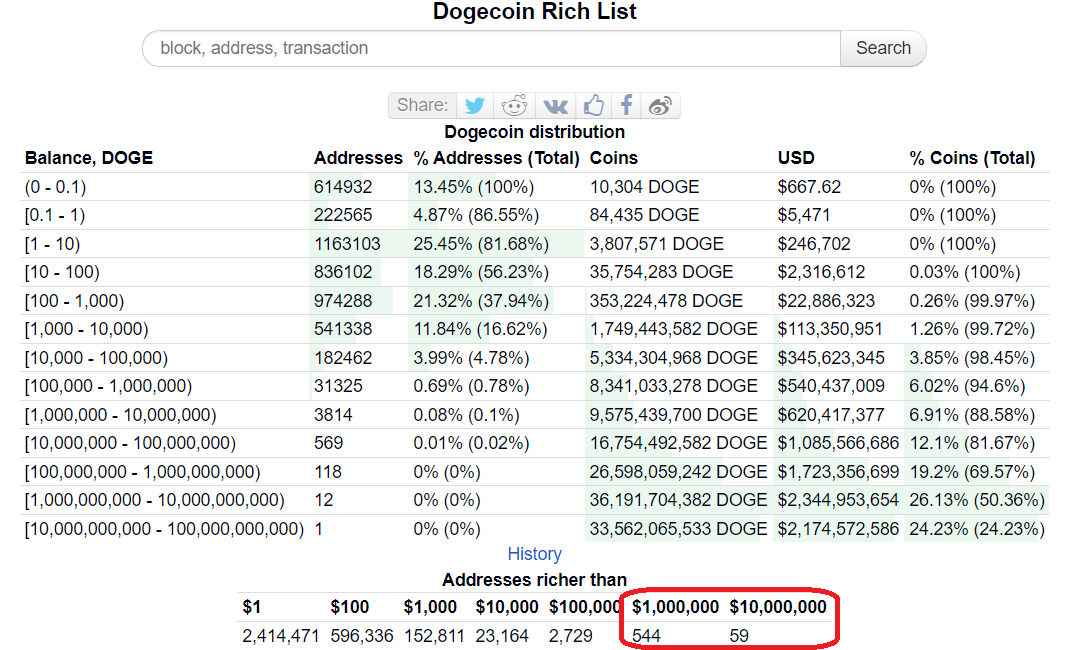Click the USD value '$1,085,566,686'
Image resolution: width=1066 pixels, height=650 pixels.
pyautogui.click(x=838, y=443)
